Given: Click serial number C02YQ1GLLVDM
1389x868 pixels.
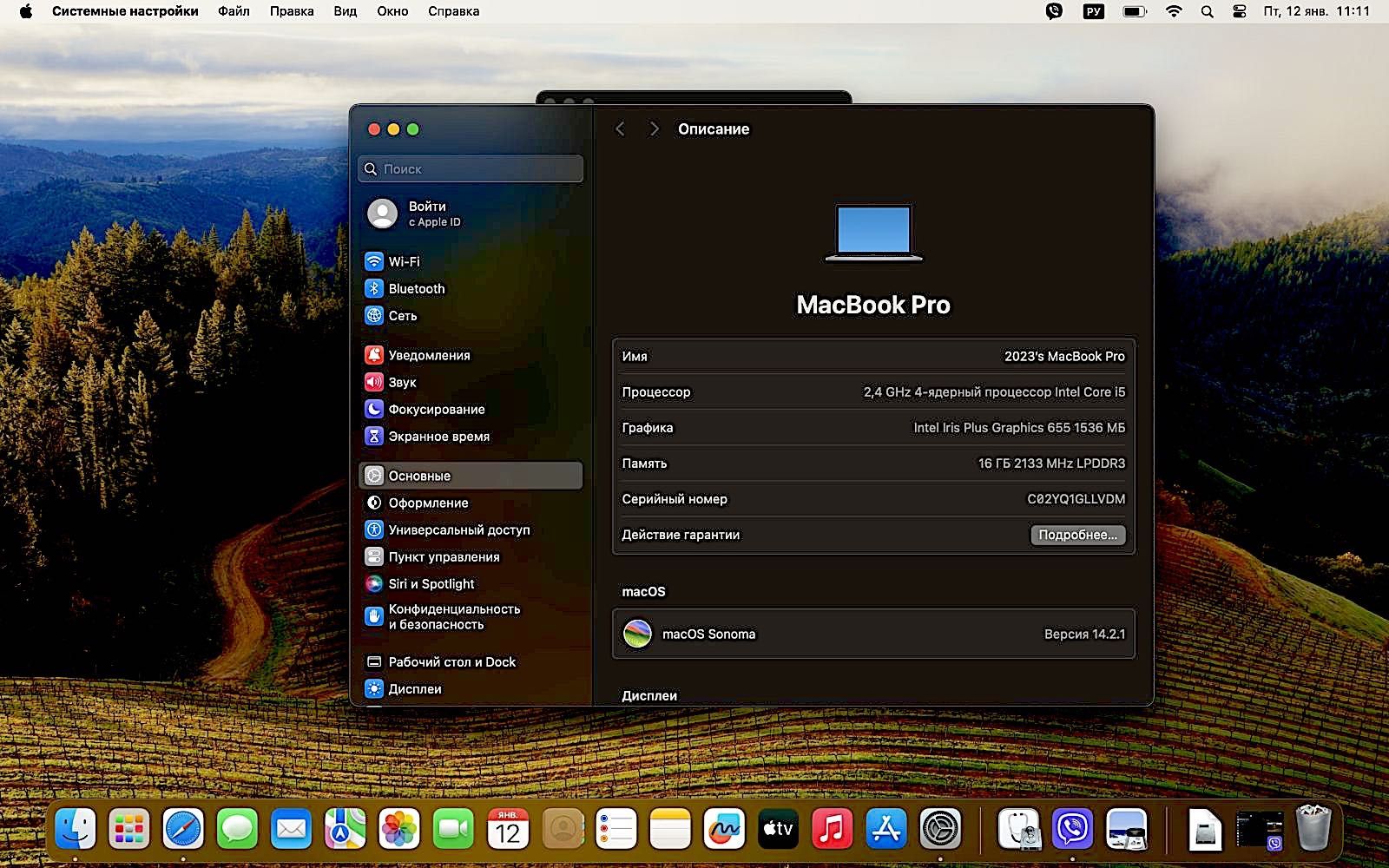Looking at the screenshot, I should tap(1076, 499).
